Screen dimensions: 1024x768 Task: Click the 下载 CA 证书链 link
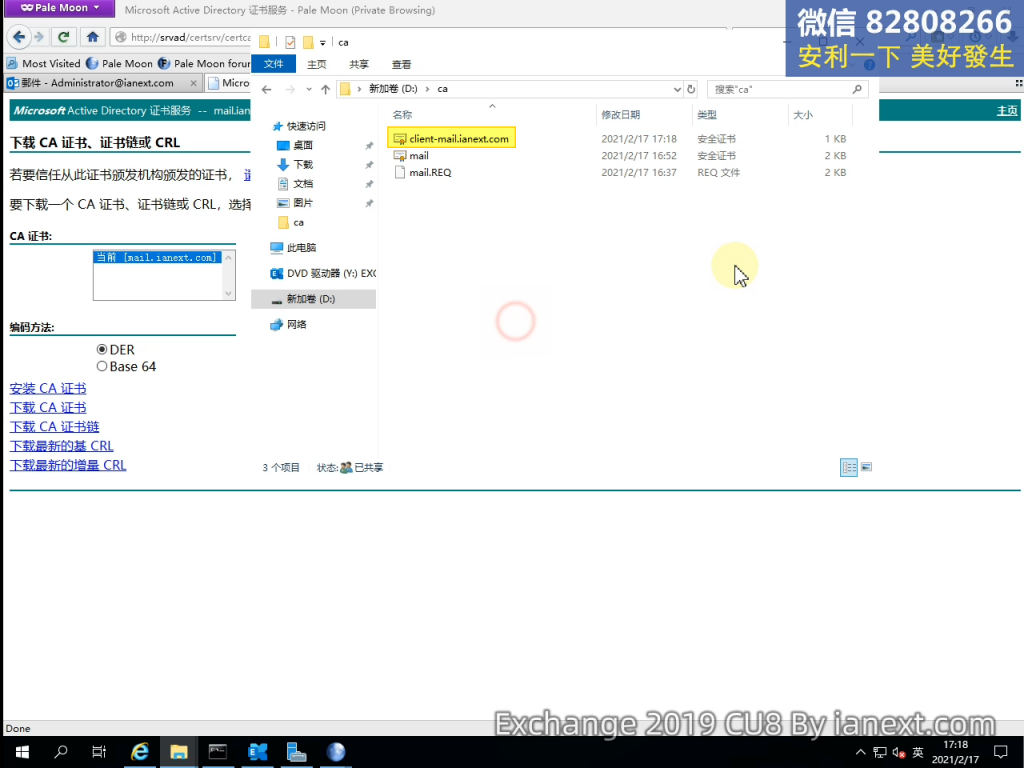pyautogui.click(x=54, y=427)
